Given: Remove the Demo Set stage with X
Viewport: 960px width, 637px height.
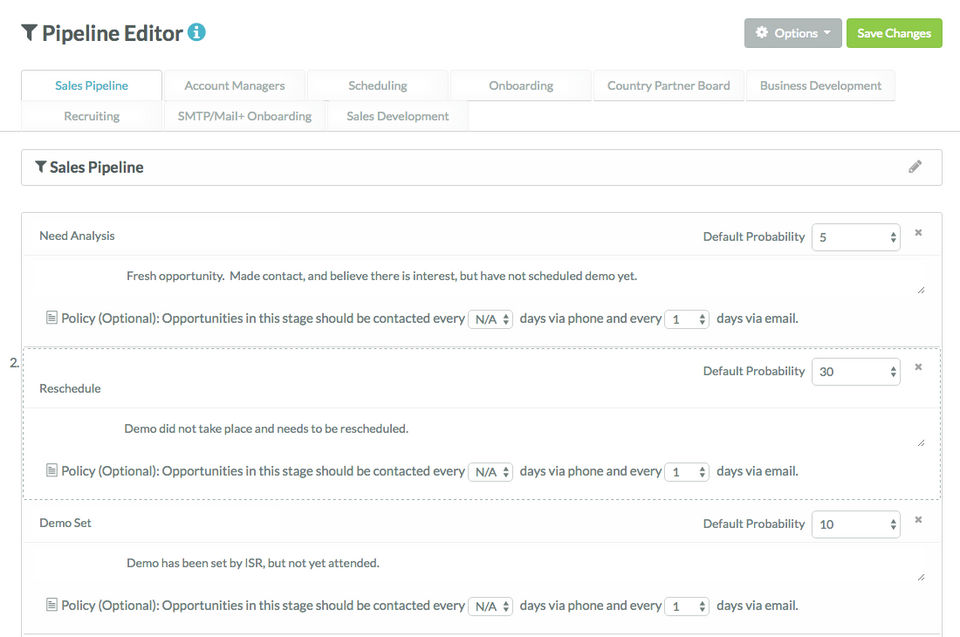Looking at the screenshot, I should pos(918,520).
